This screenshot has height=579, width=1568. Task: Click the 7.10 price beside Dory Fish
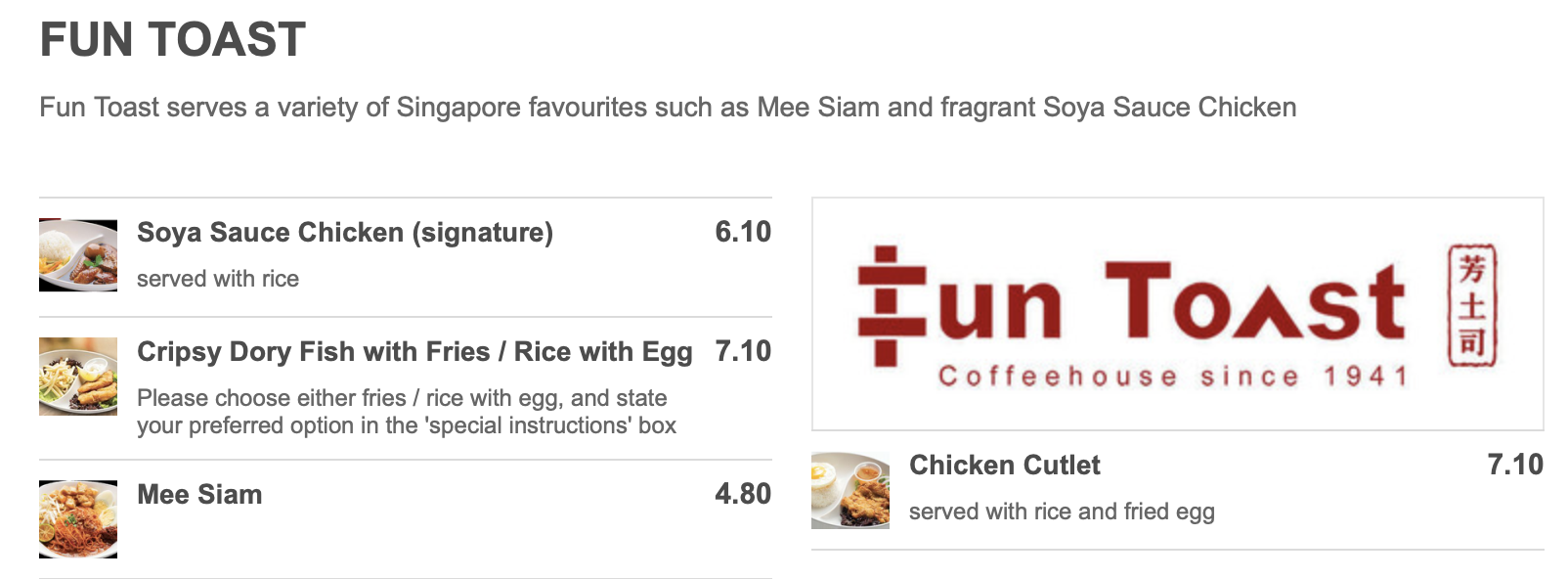coord(743,352)
